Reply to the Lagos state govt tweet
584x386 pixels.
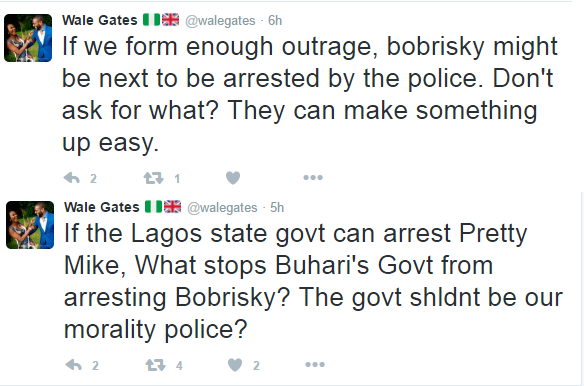click(73, 365)
